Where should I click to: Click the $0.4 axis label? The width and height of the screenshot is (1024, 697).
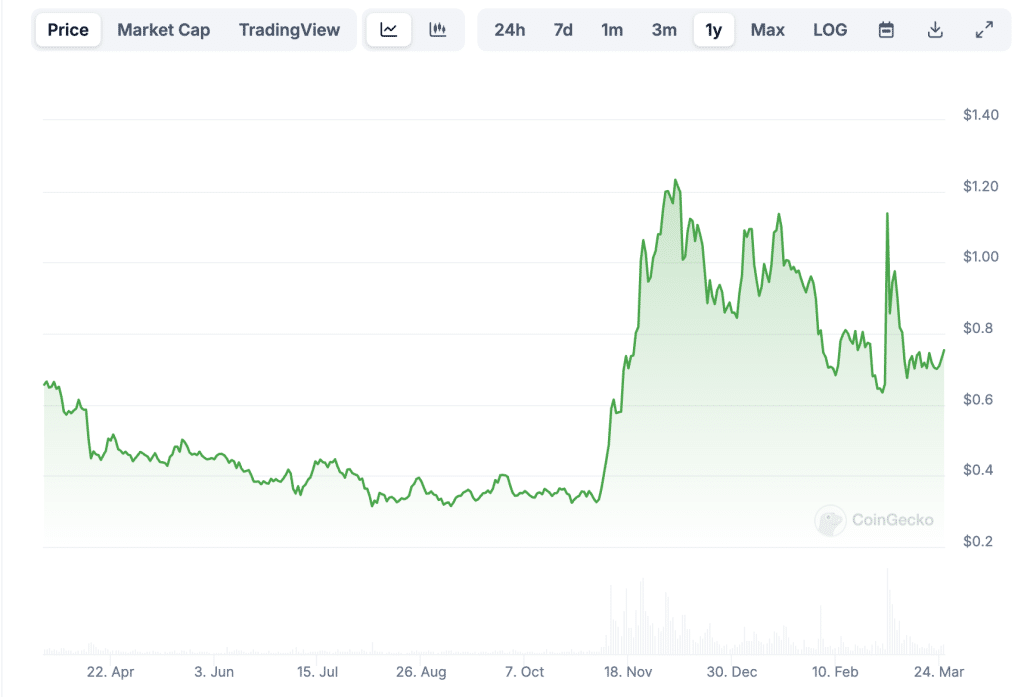tap(978, 470)
